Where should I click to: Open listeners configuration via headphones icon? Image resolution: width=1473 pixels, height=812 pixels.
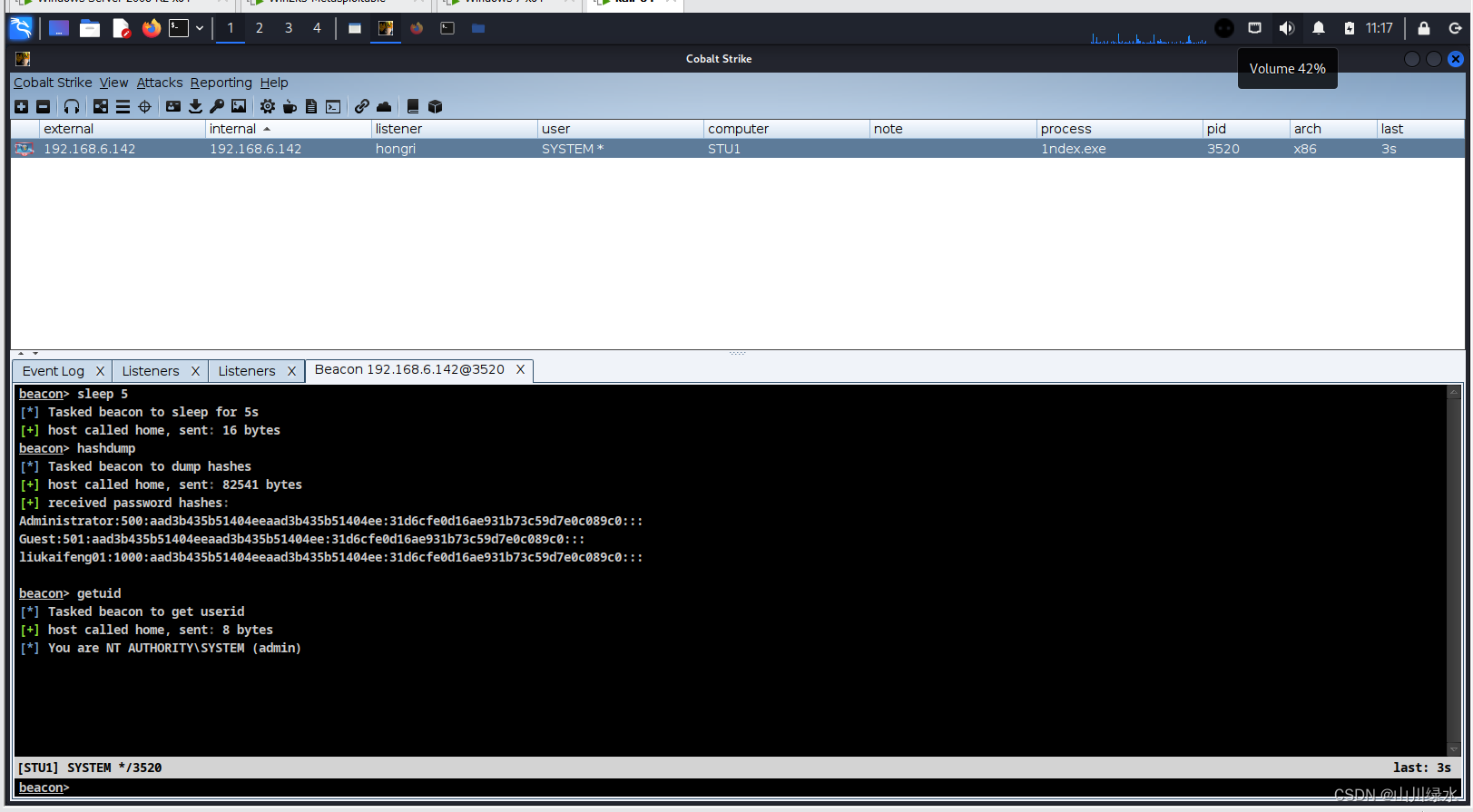72,106
